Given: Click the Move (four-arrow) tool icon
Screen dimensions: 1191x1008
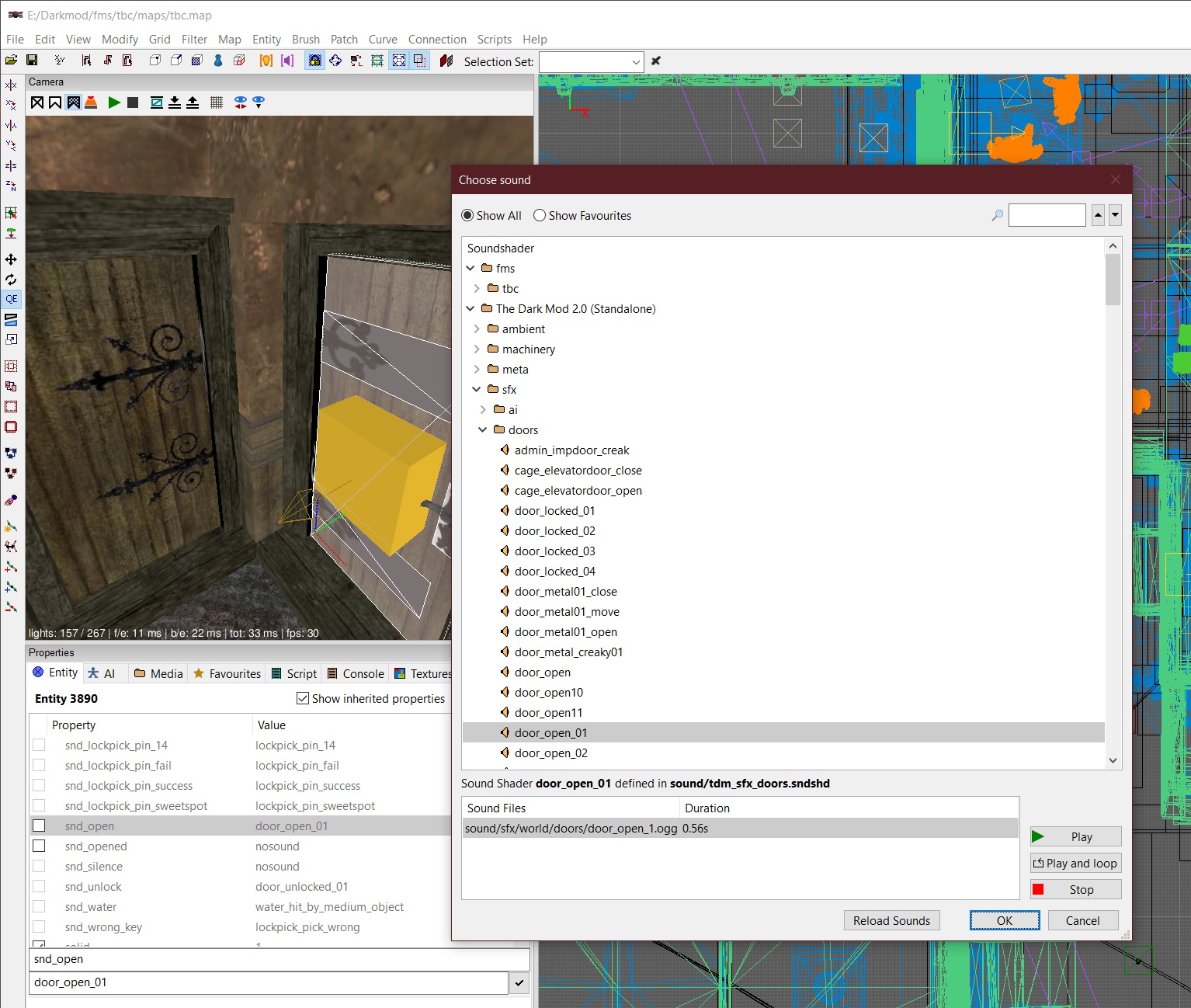Looking at the screenshot, I should [11, 259].
